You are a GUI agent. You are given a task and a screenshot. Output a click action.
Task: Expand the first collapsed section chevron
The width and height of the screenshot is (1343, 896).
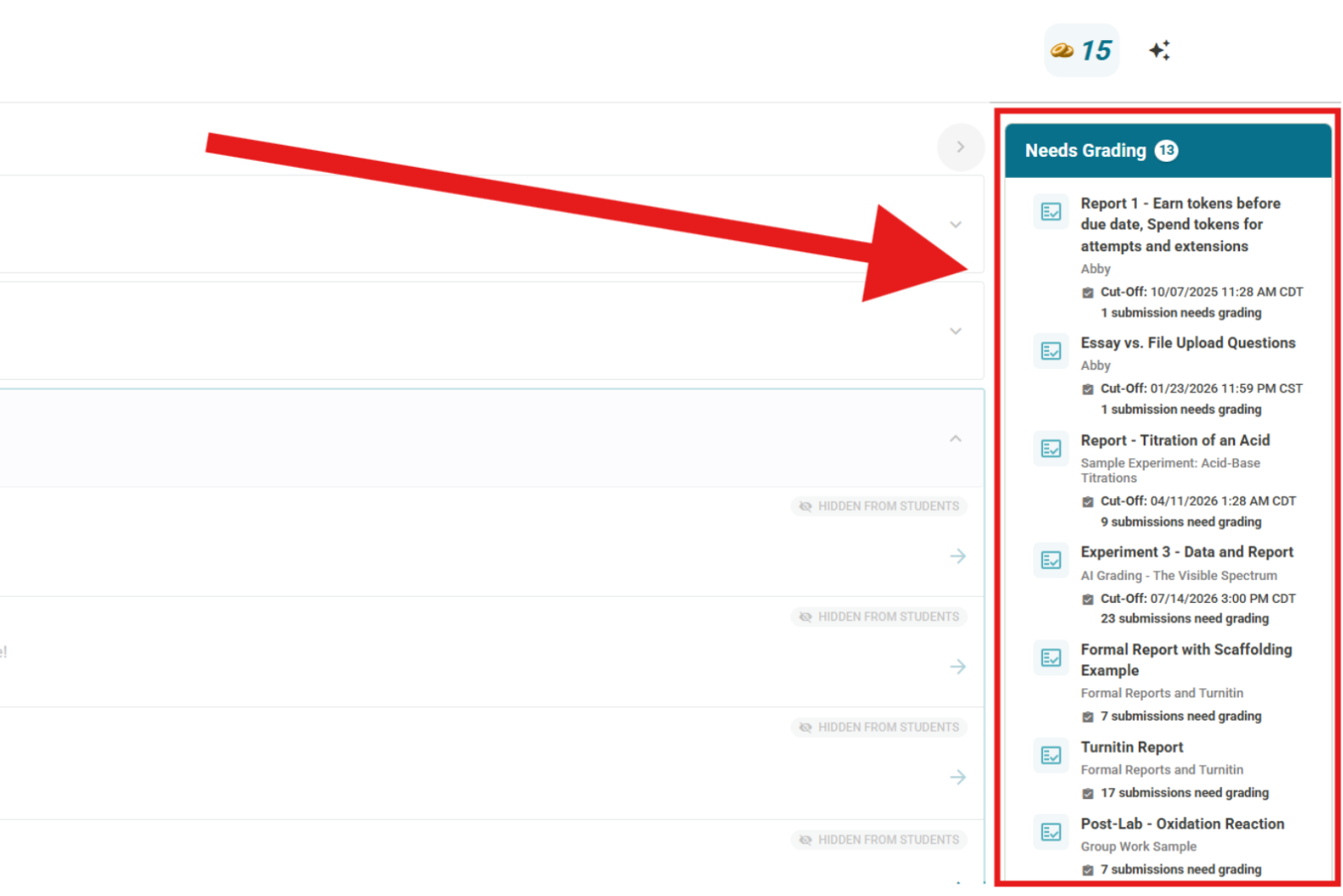tap(956, 225)
